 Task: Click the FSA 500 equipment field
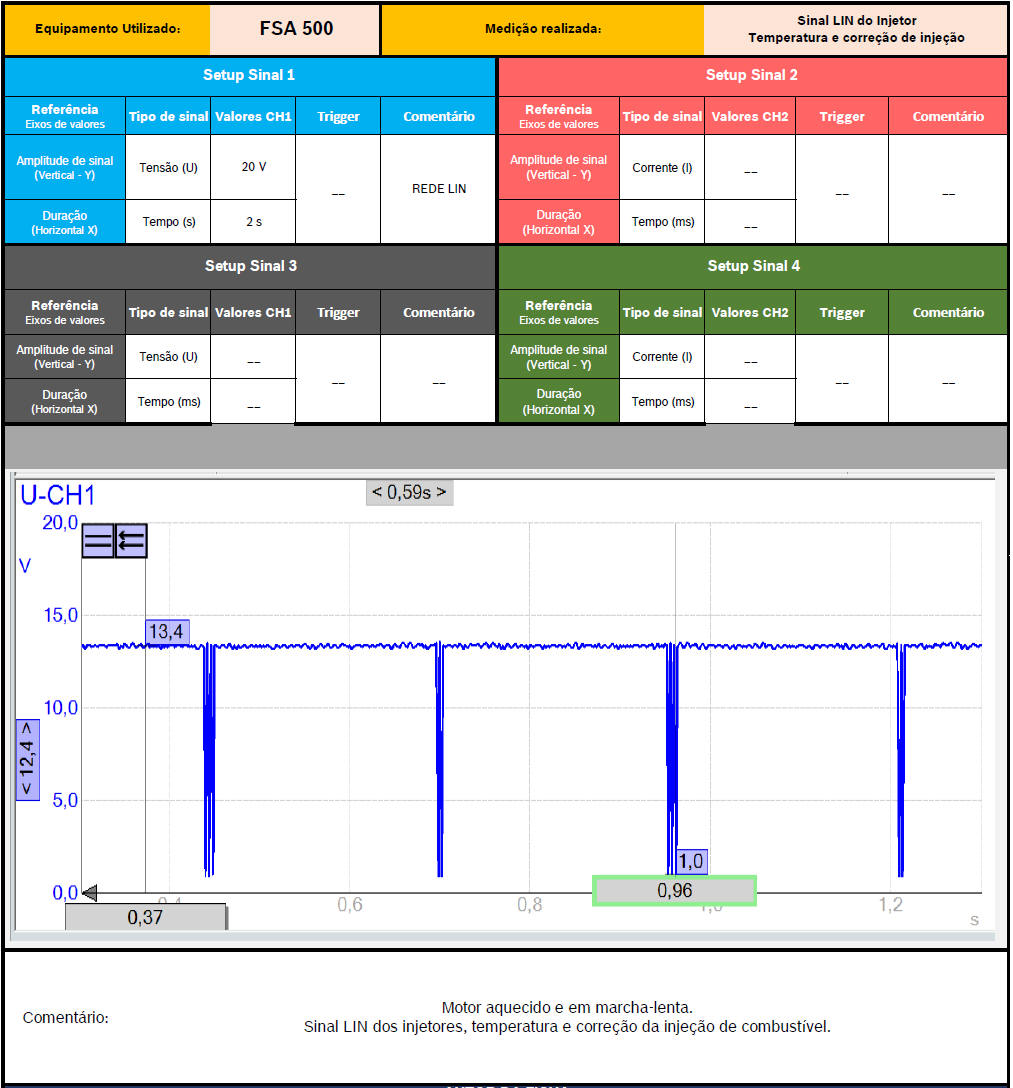tap(296, 29)
